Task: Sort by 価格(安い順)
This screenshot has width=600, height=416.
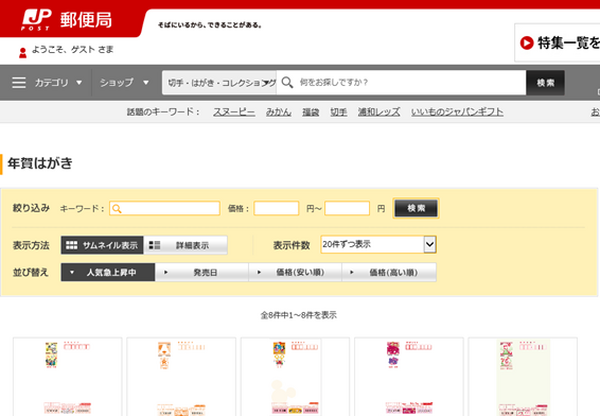Action: coord(295,272)
